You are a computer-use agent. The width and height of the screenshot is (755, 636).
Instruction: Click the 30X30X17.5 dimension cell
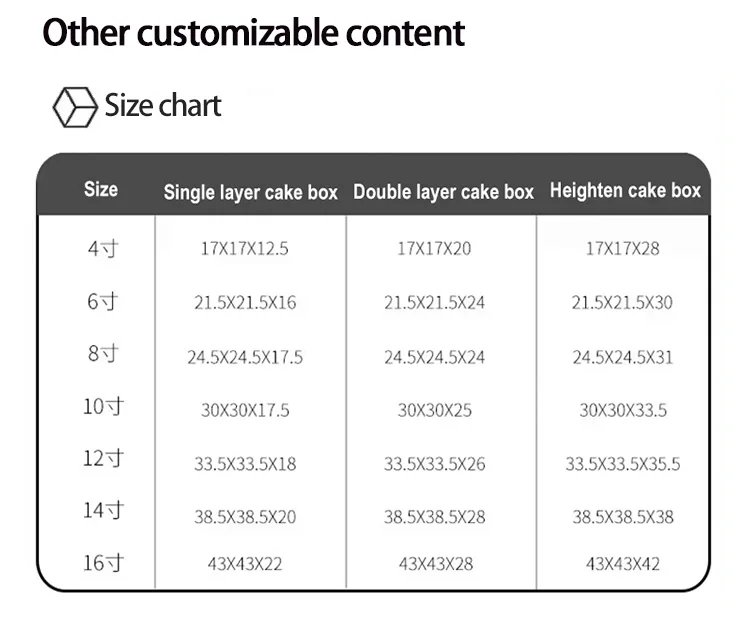[245, 410]
